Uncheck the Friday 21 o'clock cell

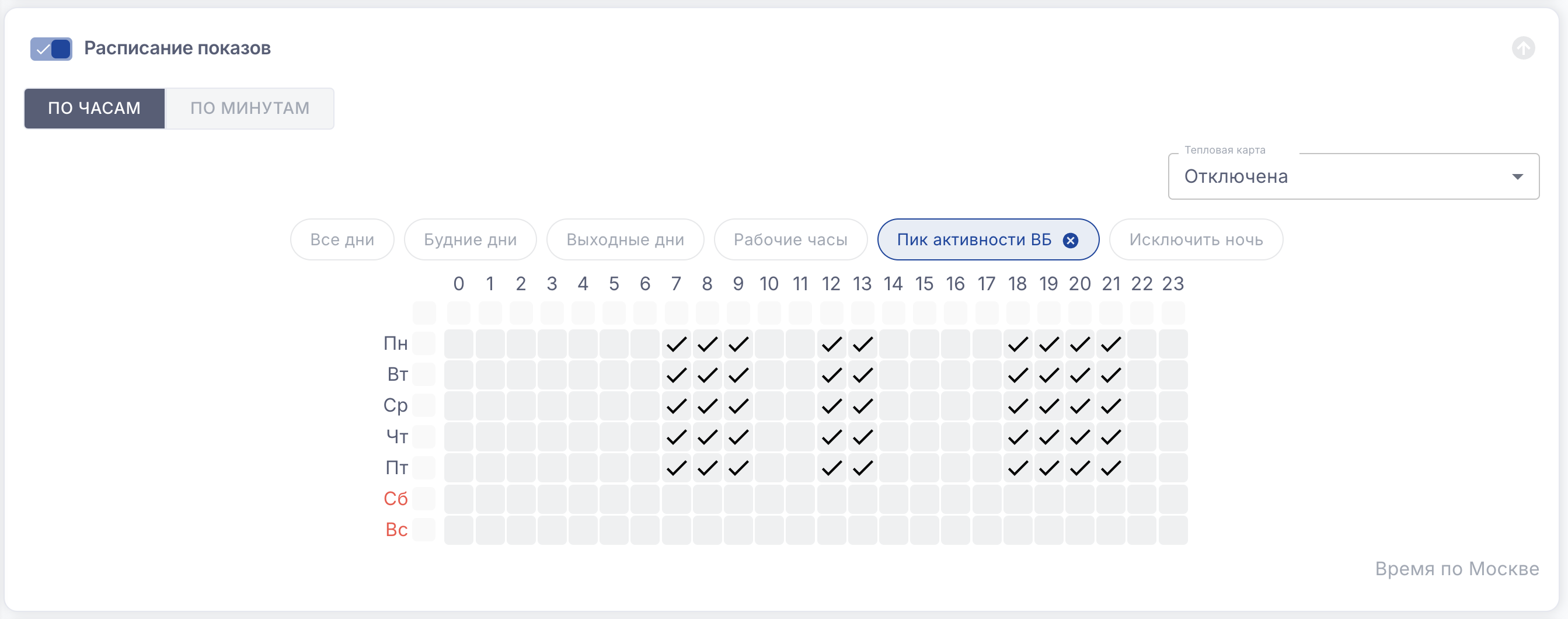[x=1110, y=468]
